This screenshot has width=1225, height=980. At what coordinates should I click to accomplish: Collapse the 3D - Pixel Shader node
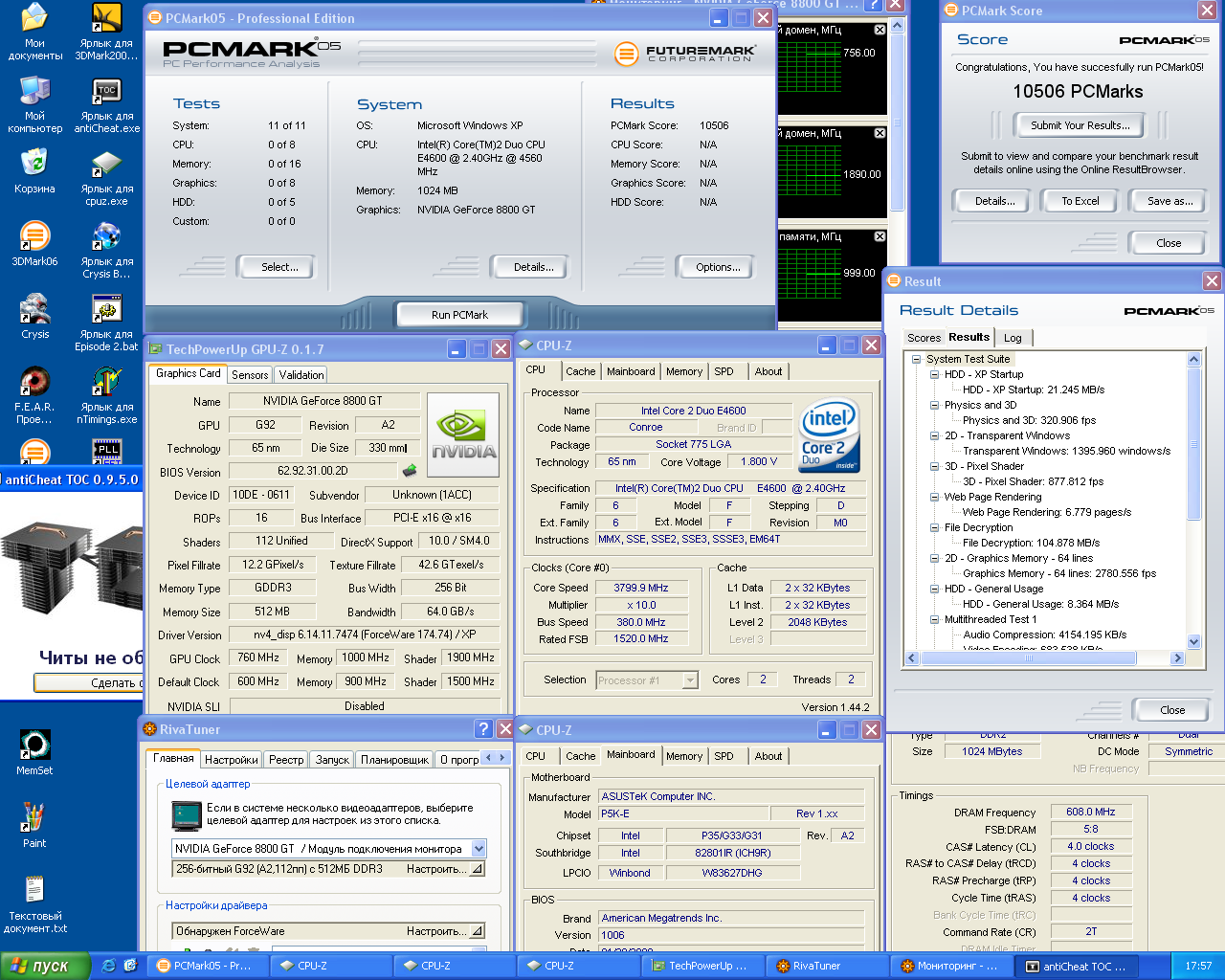click(934, 466)
